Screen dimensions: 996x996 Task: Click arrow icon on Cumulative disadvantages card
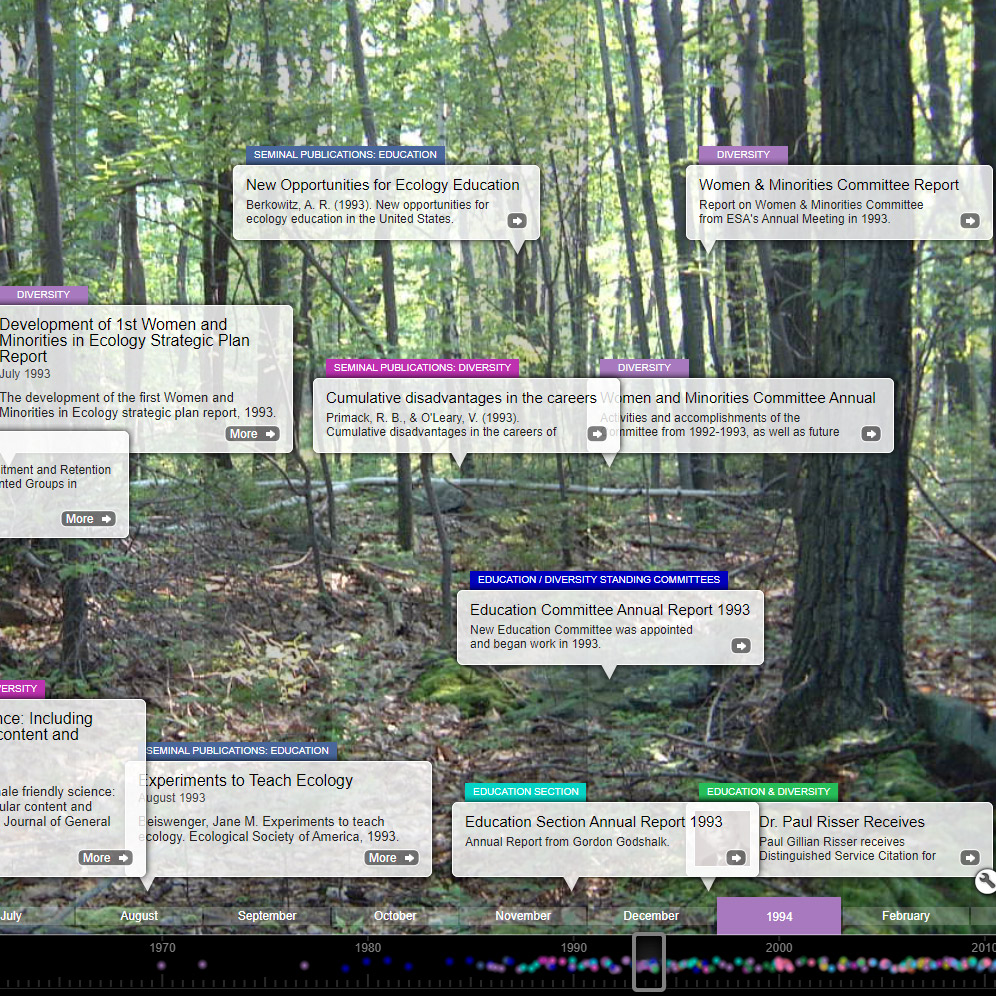[x=597, y=434]
